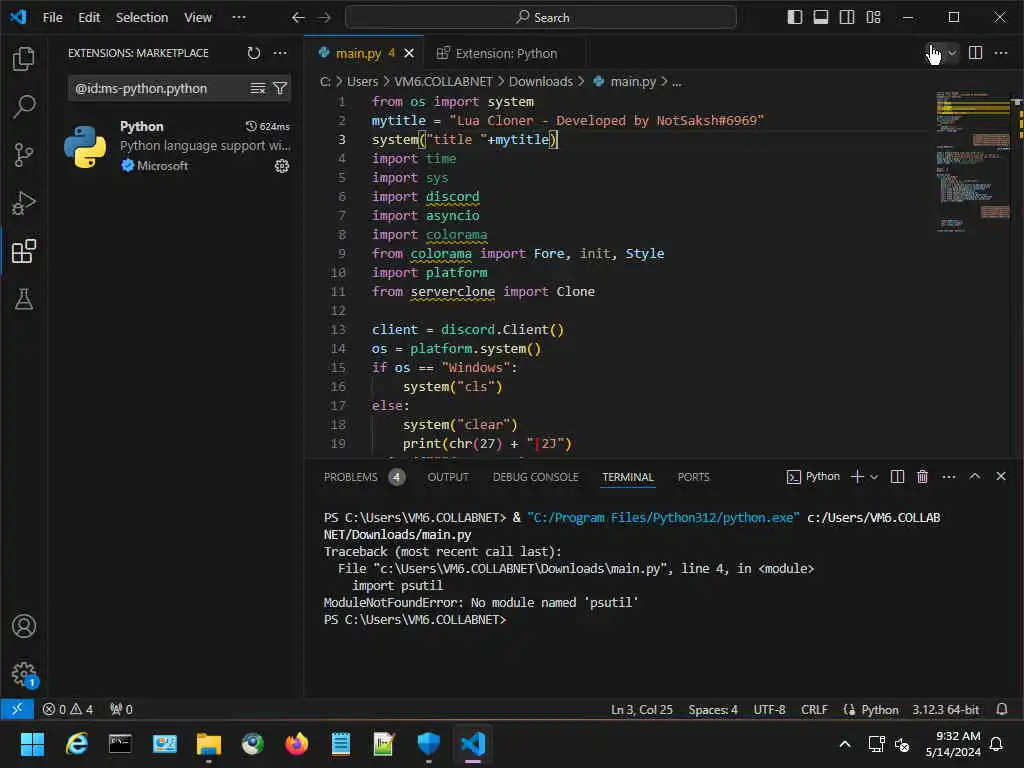Open editor more actions ellipsis

click(1001, 53)
